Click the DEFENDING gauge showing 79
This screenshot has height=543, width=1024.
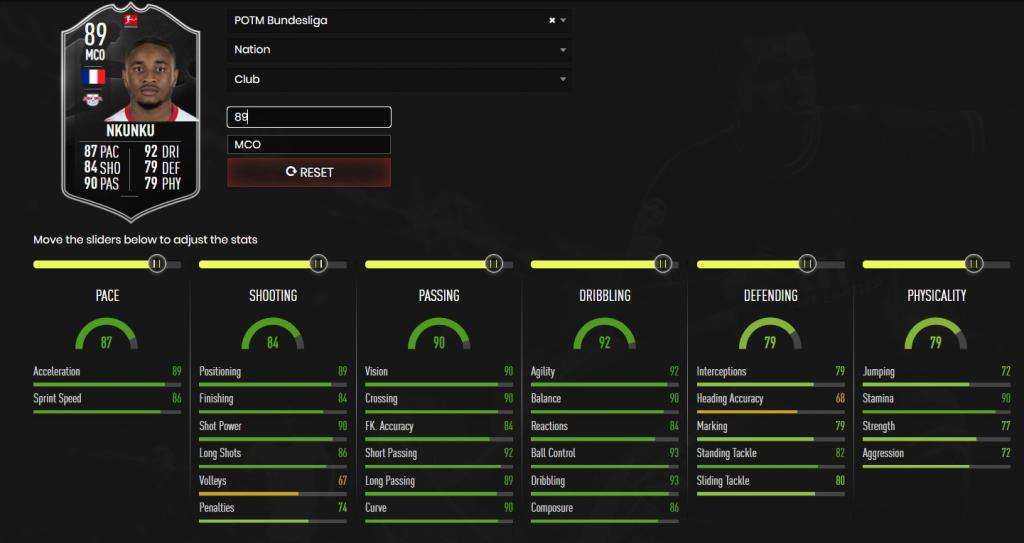click(770, 334)
